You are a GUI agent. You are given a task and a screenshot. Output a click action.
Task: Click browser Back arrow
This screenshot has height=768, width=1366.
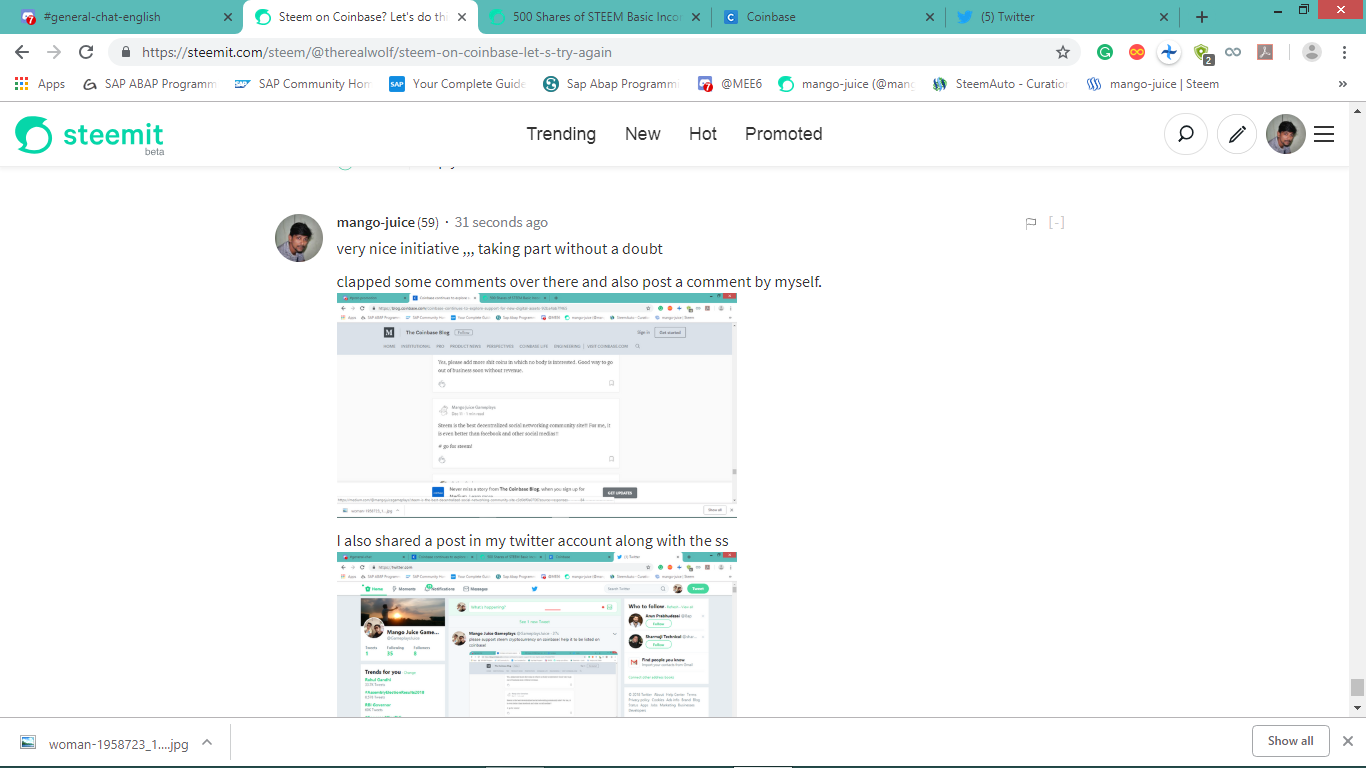22,52
